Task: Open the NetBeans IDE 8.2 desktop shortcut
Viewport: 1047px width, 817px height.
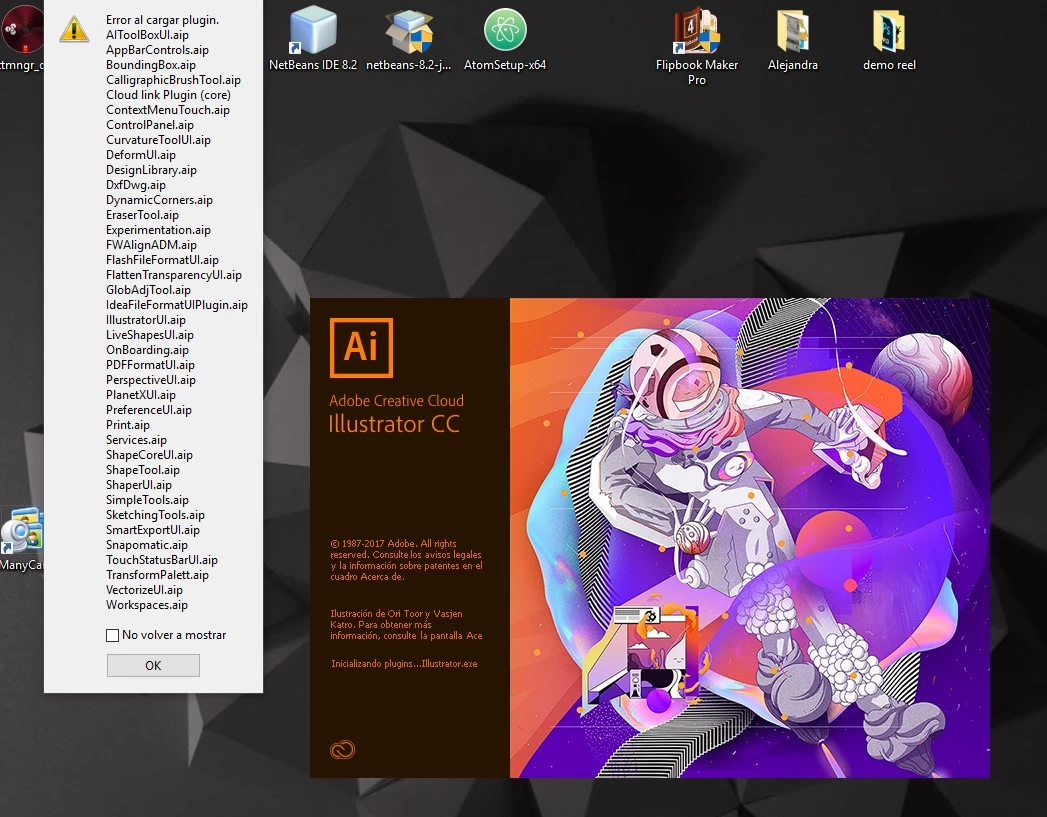Action: coord(312,38)
